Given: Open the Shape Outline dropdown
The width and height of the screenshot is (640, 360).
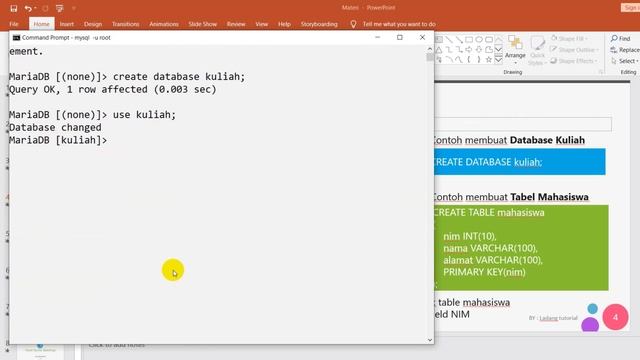Looking at the screenshot, I should click(574, 50).
